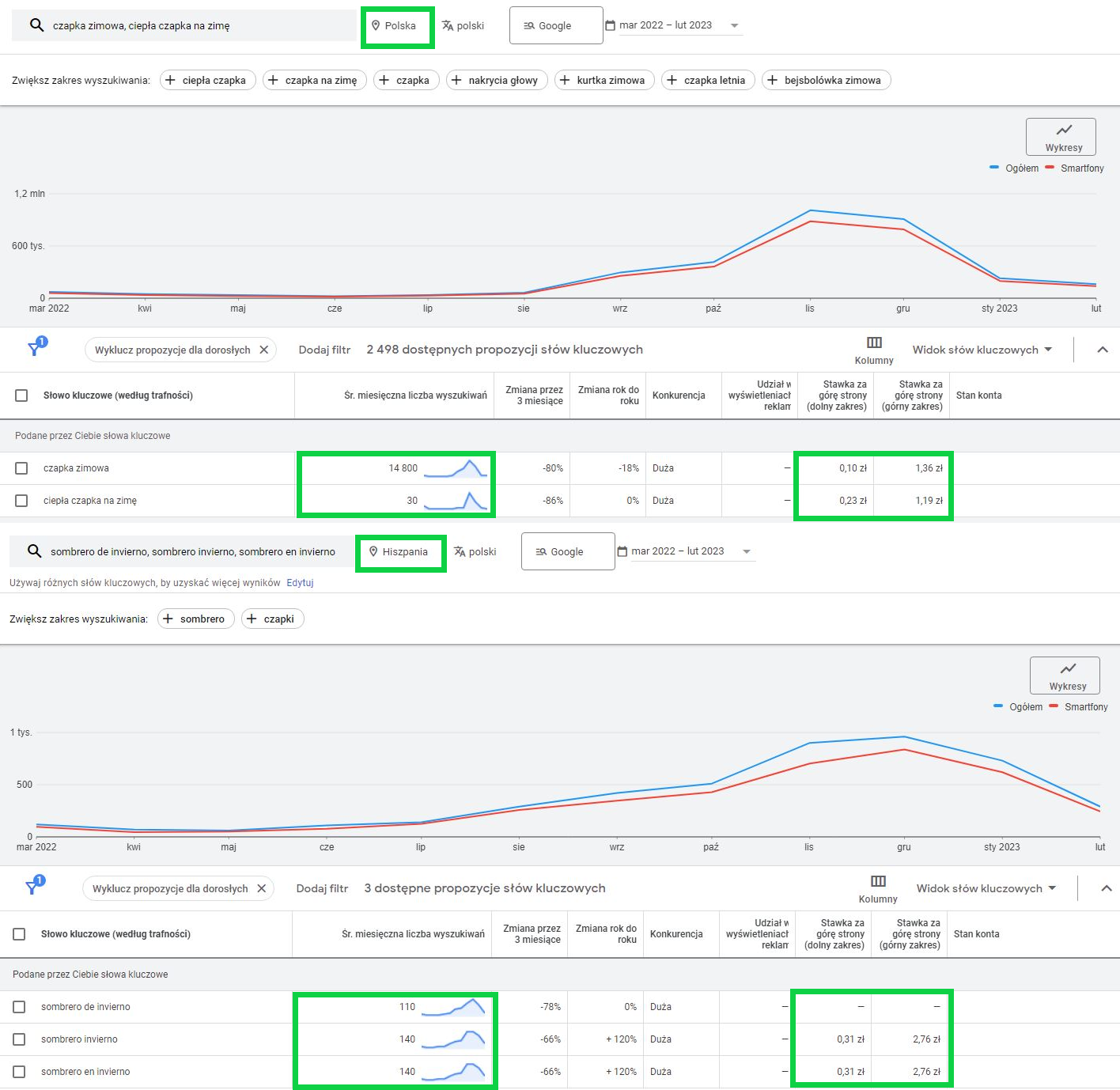Add the plain 'czapka' suggestion chip
This screenshot has height=1090, width=1120.
click(x=407, y=80)
